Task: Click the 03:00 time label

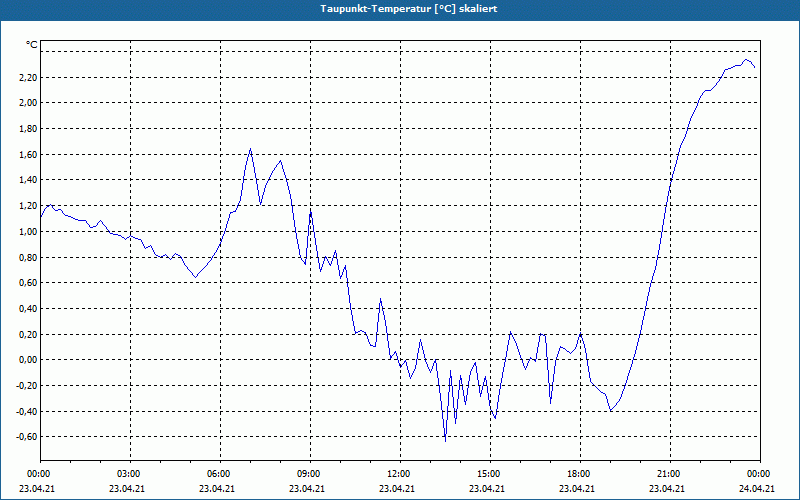Action: click(x=127, y=474)
